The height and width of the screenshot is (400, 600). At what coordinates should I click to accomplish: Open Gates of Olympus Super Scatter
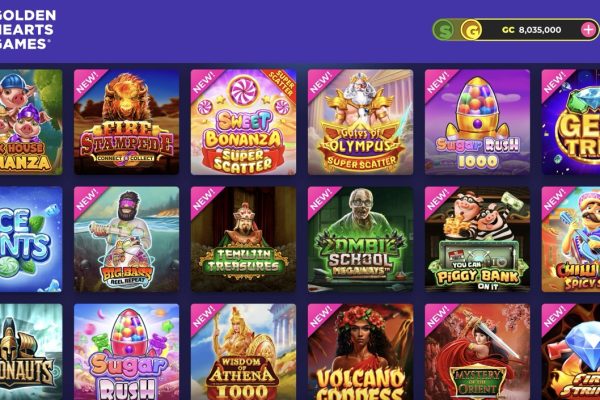pos(360,122)
